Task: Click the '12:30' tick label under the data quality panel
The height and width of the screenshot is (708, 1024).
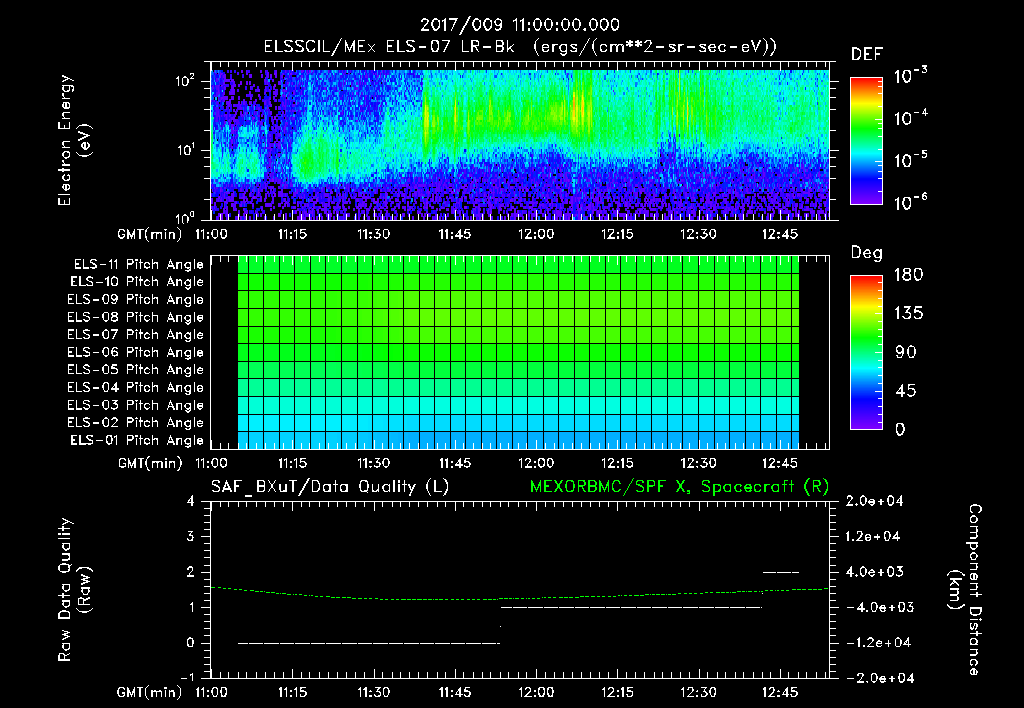Action: pos(698,692)
